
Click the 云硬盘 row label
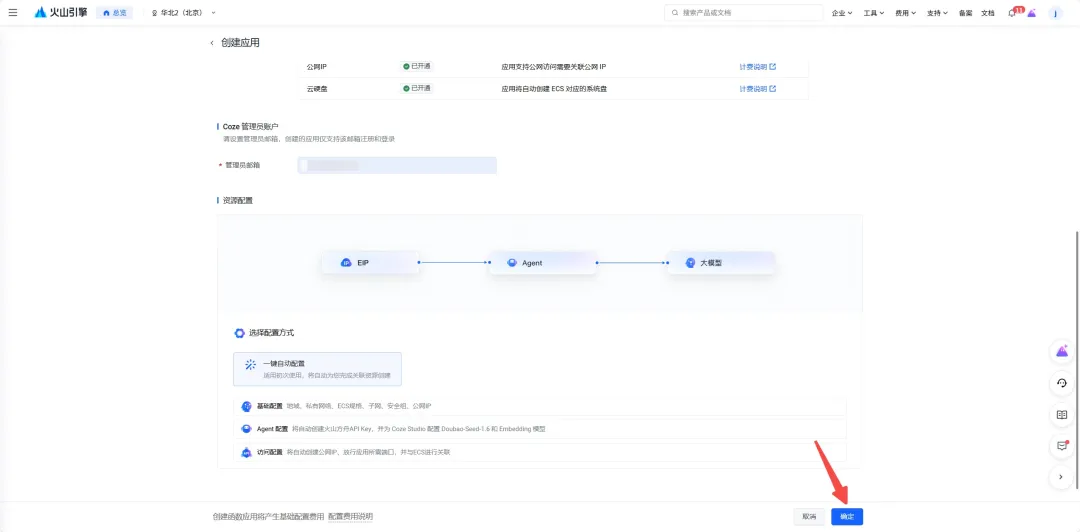point(316,89)
